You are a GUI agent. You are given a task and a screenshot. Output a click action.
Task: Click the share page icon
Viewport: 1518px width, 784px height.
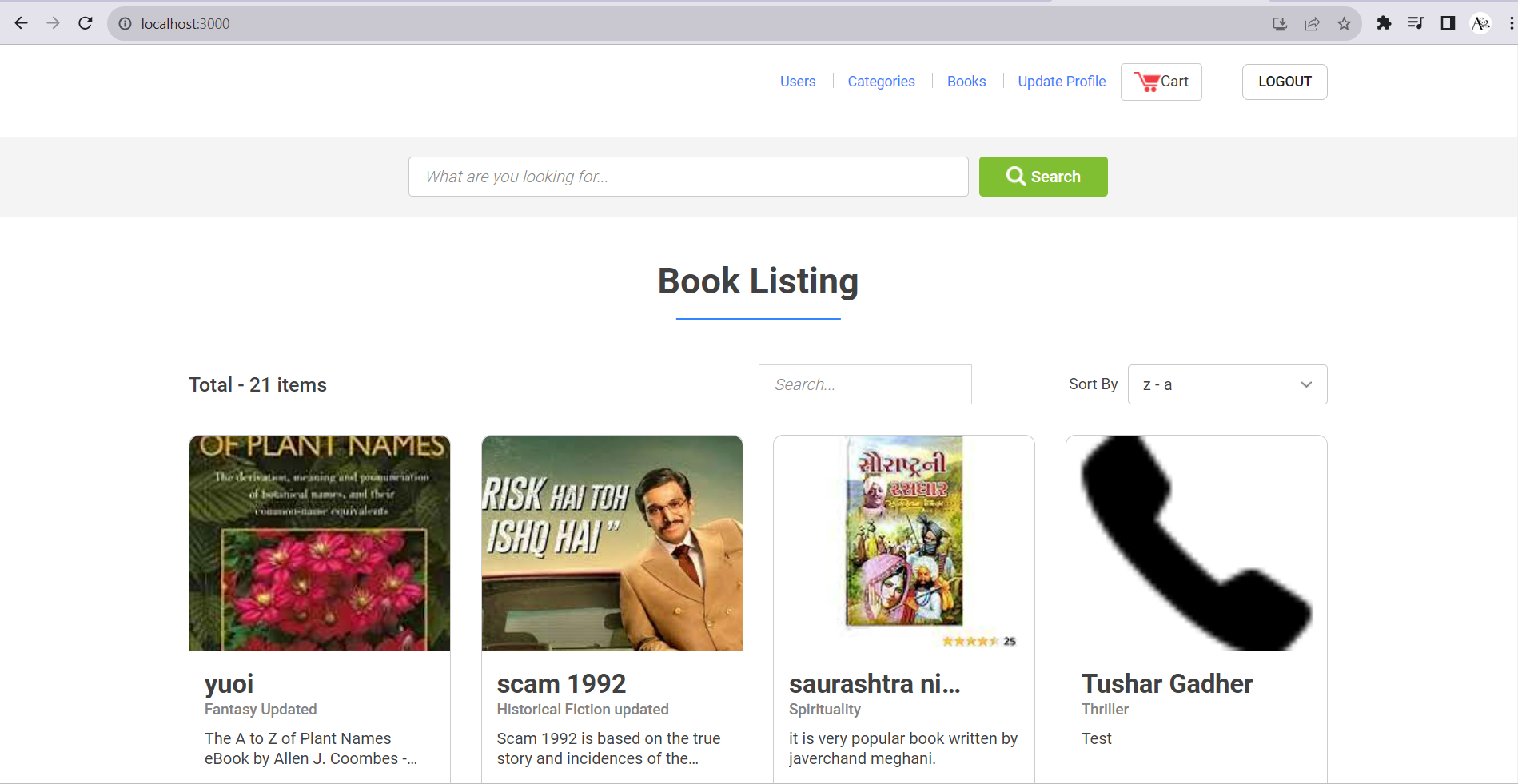pyautogui.click(x=1312, y=24)
